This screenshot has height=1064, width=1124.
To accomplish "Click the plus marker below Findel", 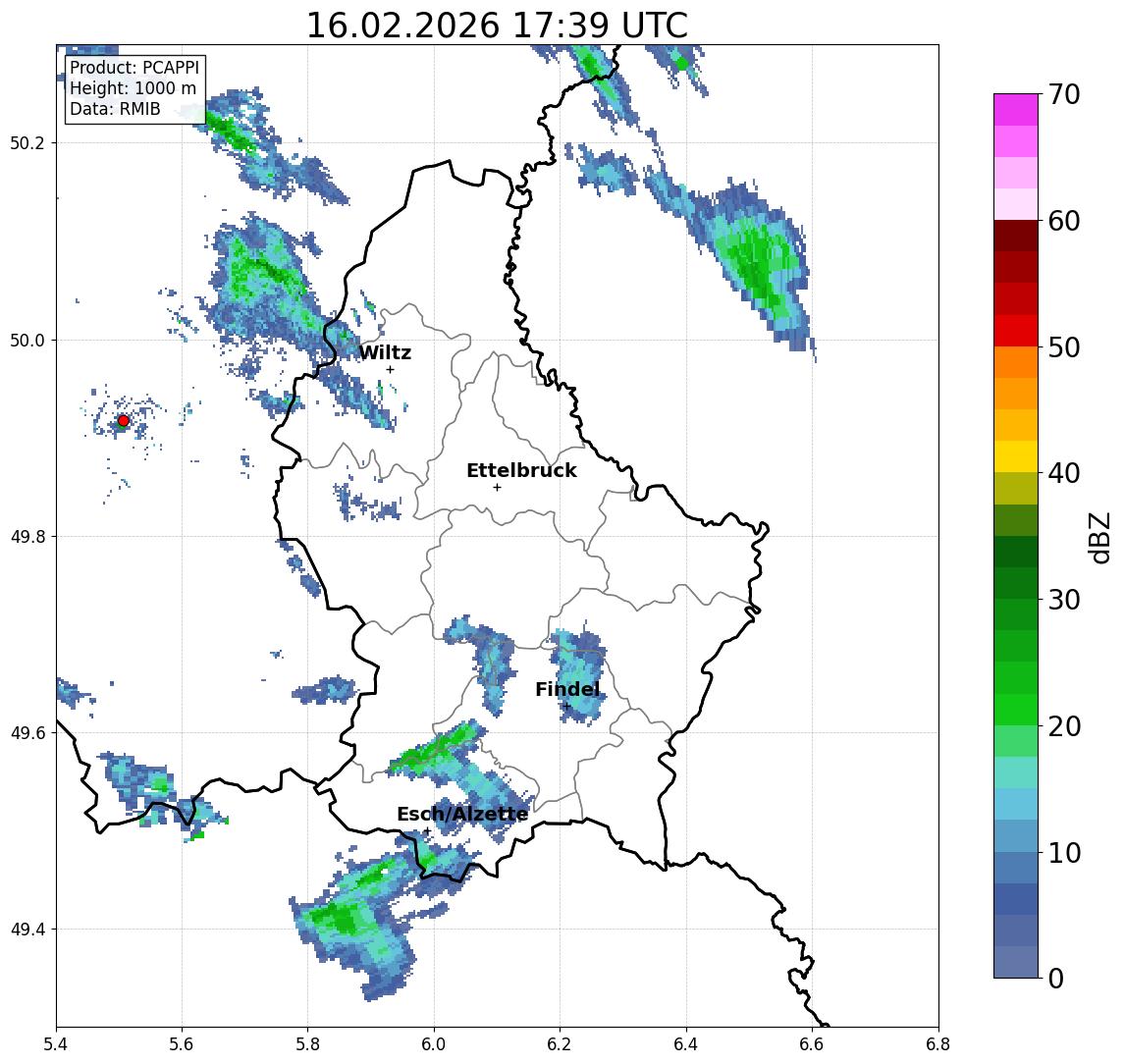I will [566, 707].
